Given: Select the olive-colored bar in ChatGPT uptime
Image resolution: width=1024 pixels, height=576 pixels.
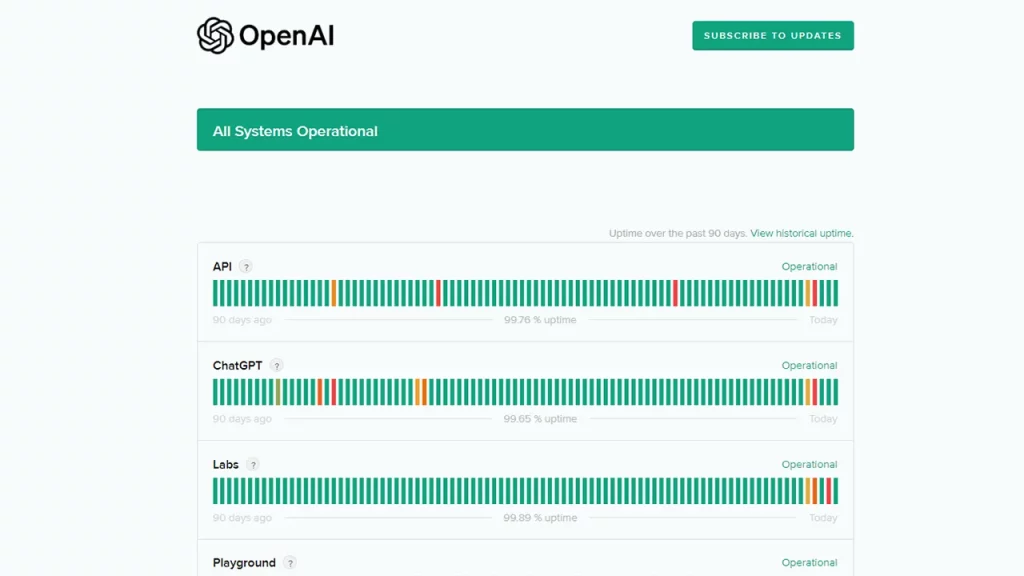Looking at the screenshot, I should (278, 392).
